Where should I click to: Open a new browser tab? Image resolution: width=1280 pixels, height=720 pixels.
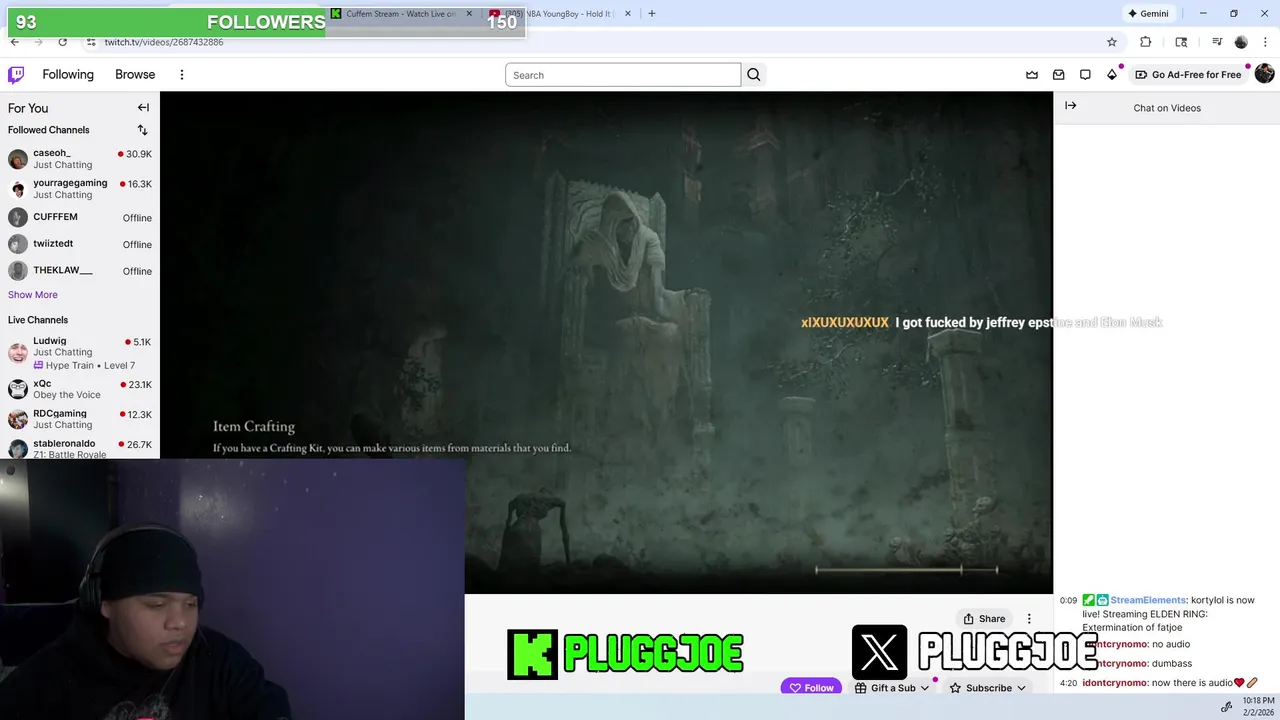pyautogui.click(x=652, y=14)
